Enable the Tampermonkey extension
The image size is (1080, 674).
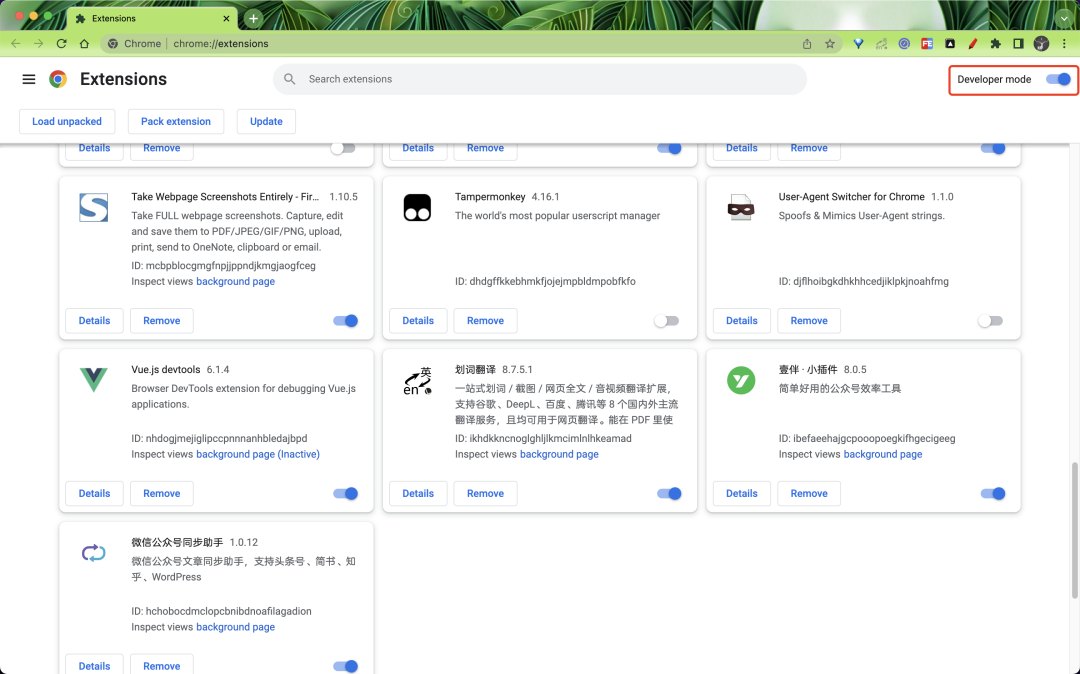coord(666,320)
